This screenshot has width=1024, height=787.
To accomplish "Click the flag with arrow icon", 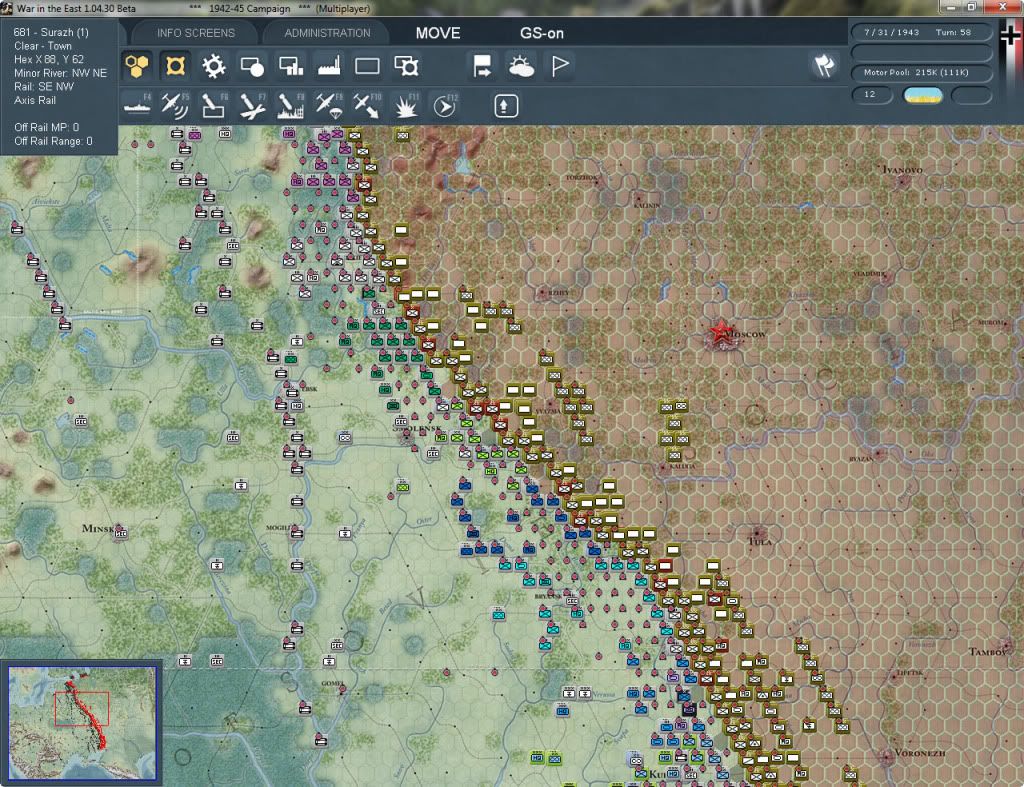I will (x=482, y=66).
